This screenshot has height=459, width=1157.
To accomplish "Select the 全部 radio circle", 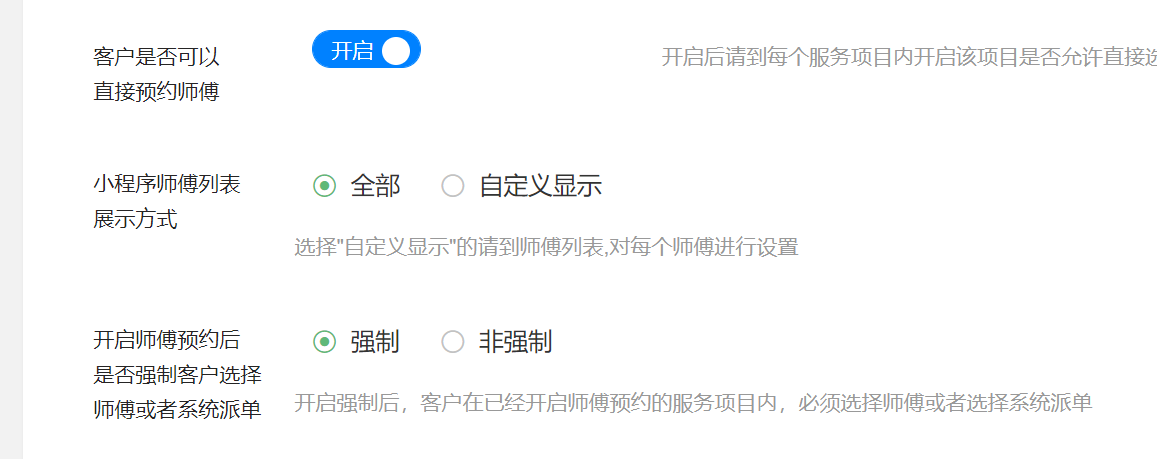I will pos(324,186).
